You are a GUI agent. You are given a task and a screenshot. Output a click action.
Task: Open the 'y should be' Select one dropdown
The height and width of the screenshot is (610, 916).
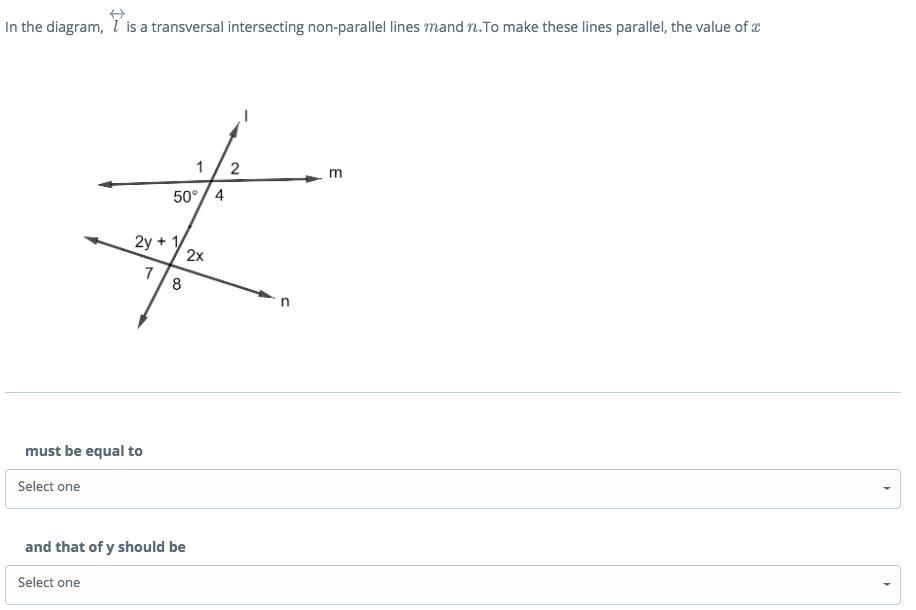click(453, 584)
